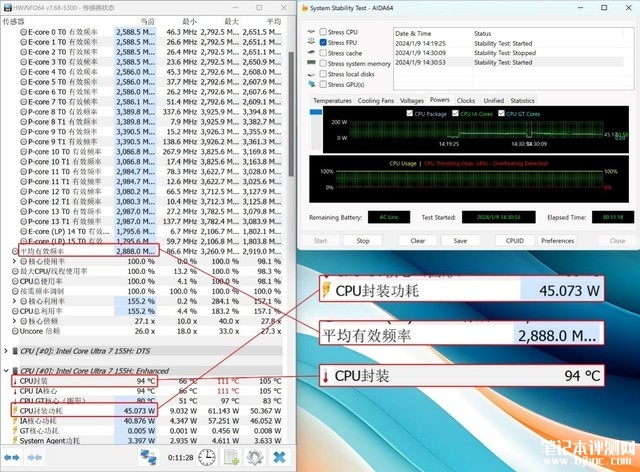The image size is (640, 472).
Task: Select the 最大CPU/线程使用率 sensor row
Action: click(147, 271)
